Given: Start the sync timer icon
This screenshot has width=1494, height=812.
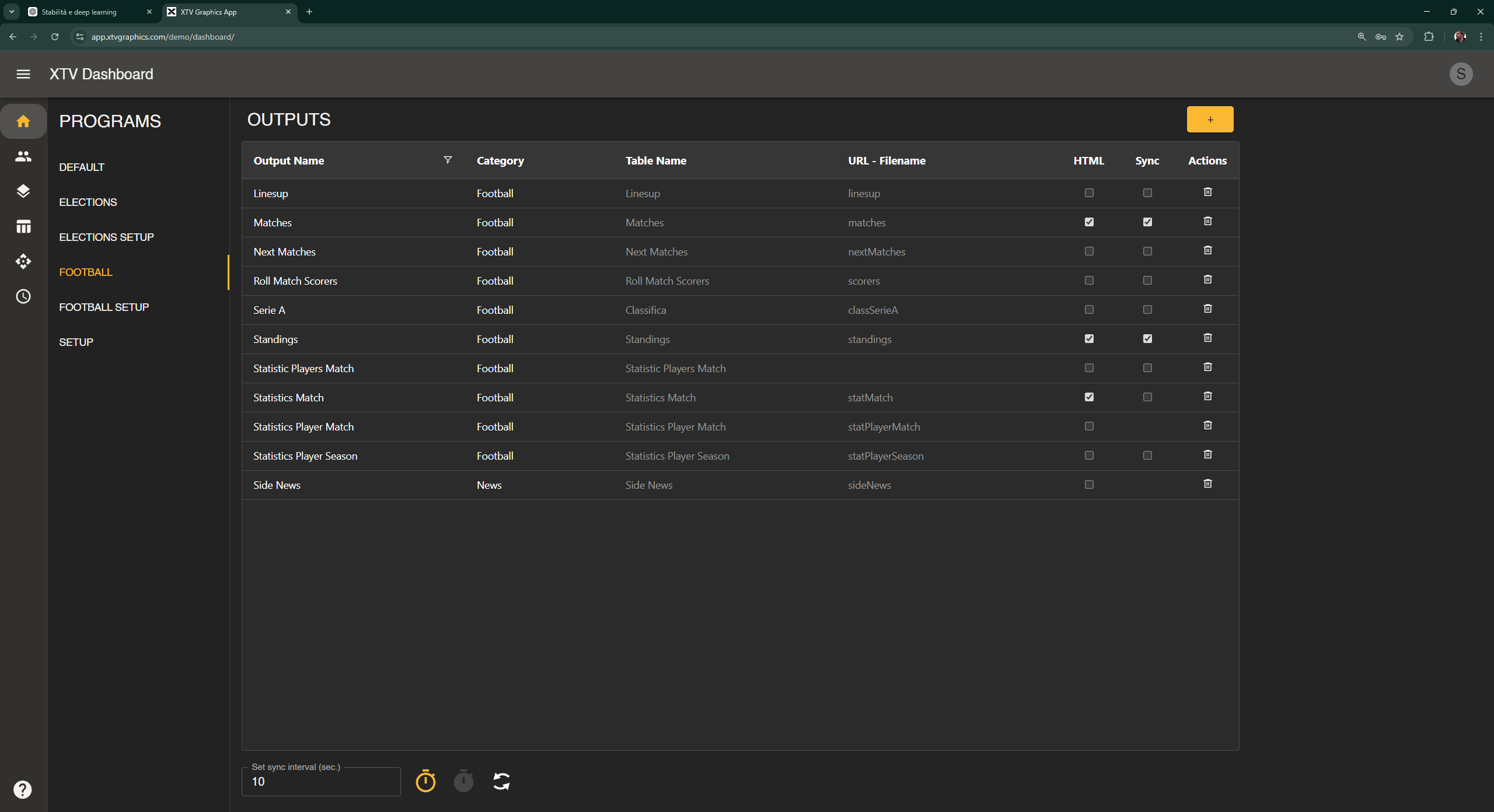Looking at the screenshot, I should point(425,781).
